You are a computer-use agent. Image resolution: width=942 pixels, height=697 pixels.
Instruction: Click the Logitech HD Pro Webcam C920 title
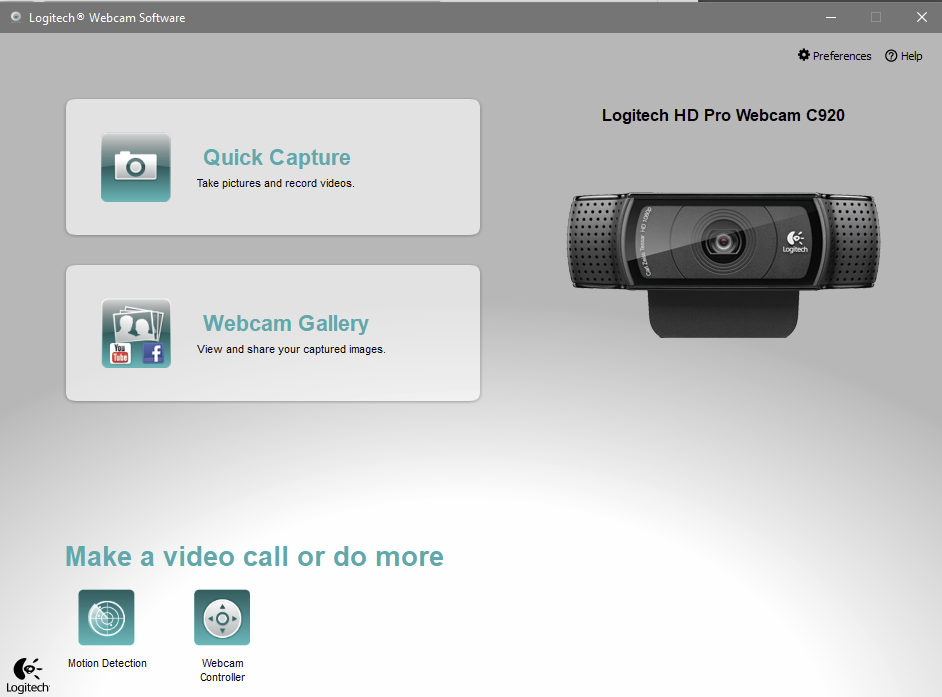point(723,115)
